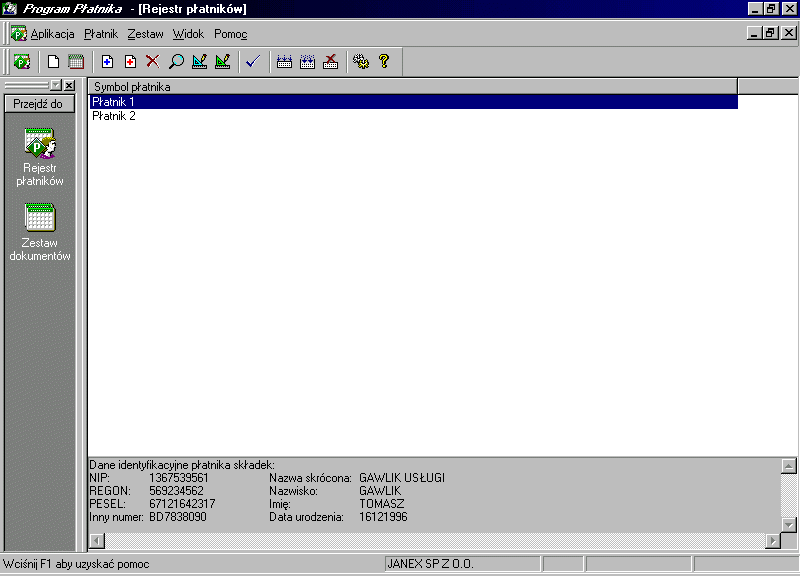
Task: Click the first name value TOMASZ
Action: (x=382, y=504)
